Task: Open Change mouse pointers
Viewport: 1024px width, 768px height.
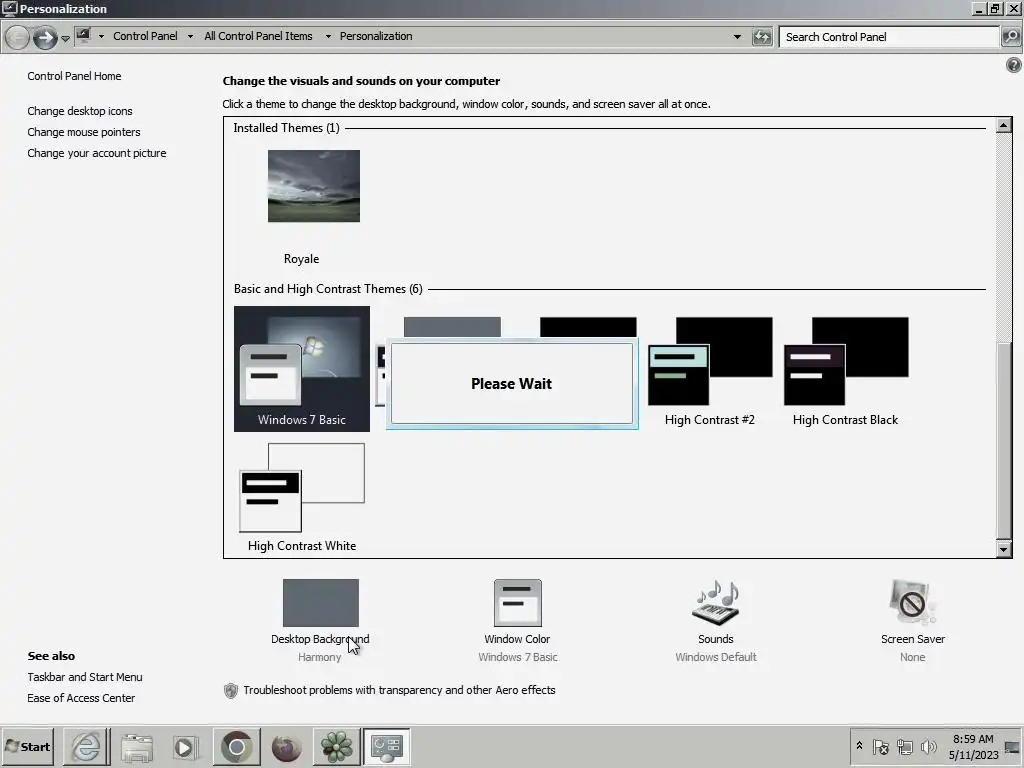Action: (x=84, y=132)
